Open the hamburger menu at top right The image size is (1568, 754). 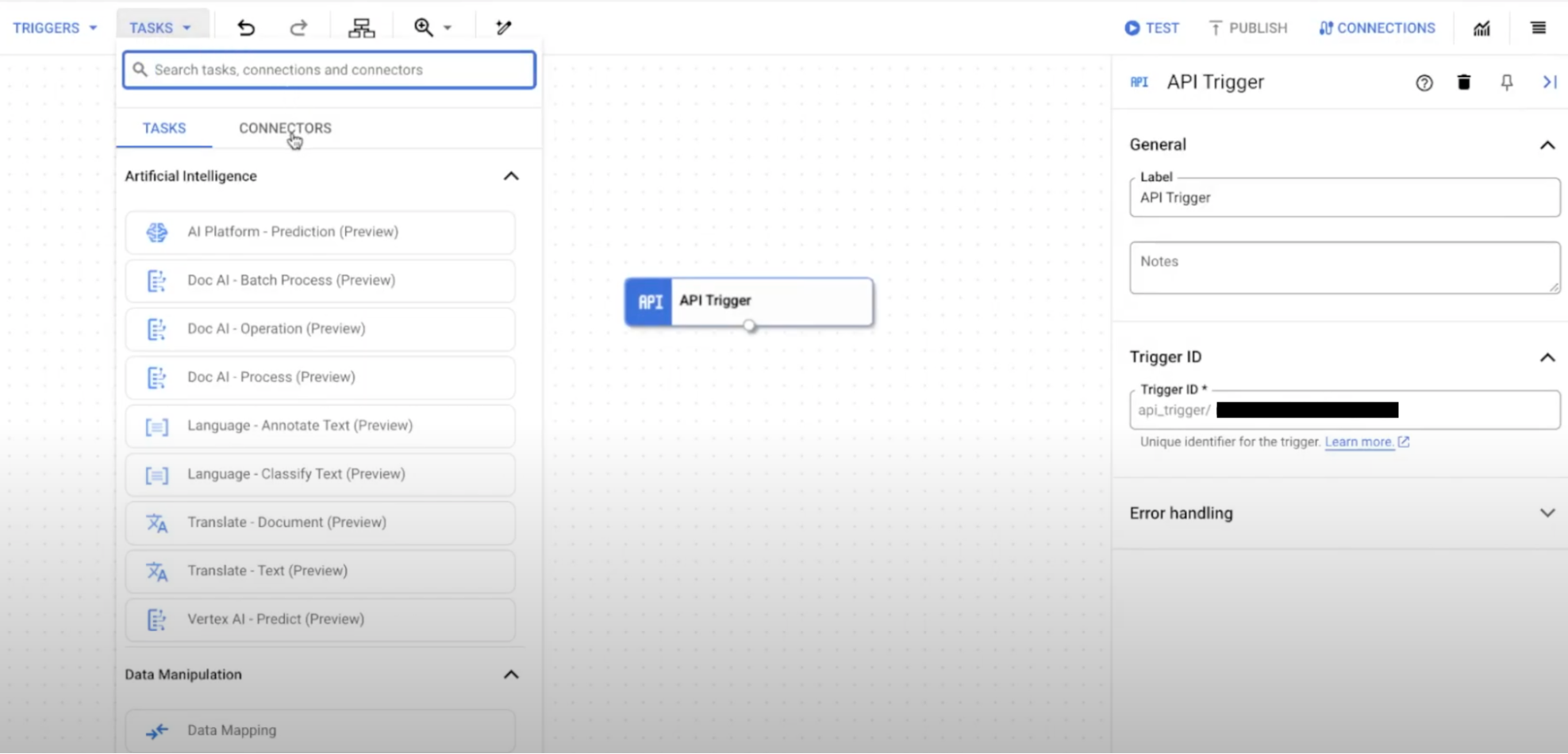point(1538,28)
